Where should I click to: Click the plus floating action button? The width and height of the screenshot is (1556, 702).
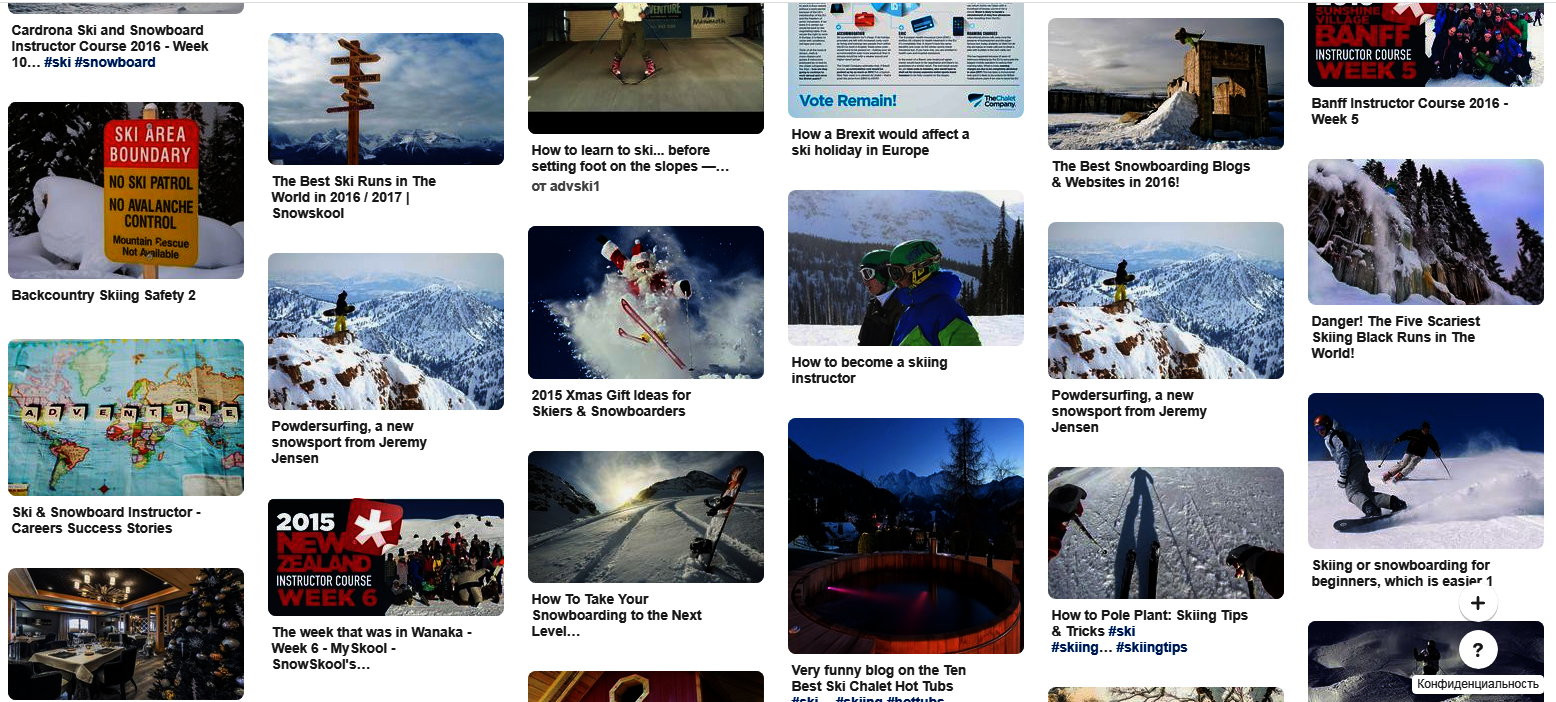(x=1478, y=603)
